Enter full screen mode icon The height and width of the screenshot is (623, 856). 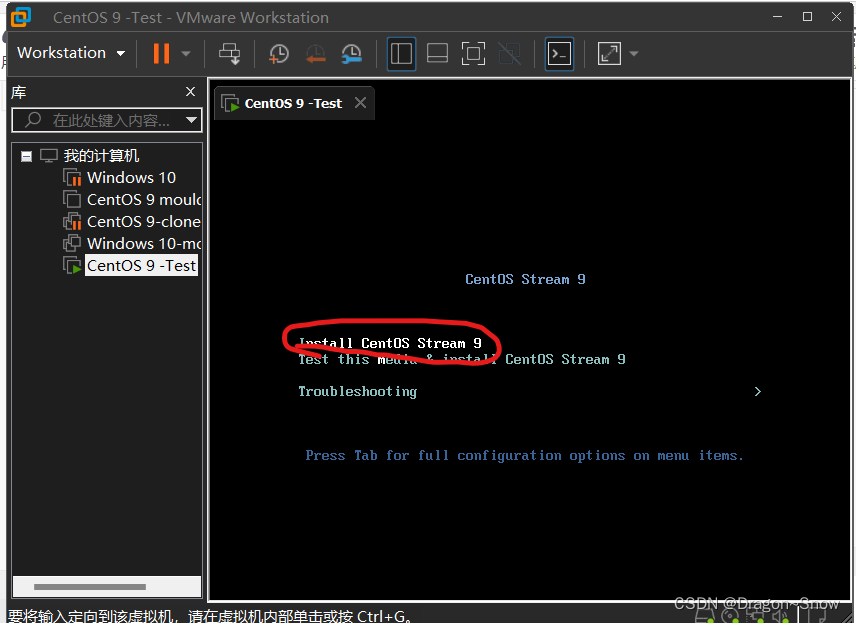tap(473, 54)
